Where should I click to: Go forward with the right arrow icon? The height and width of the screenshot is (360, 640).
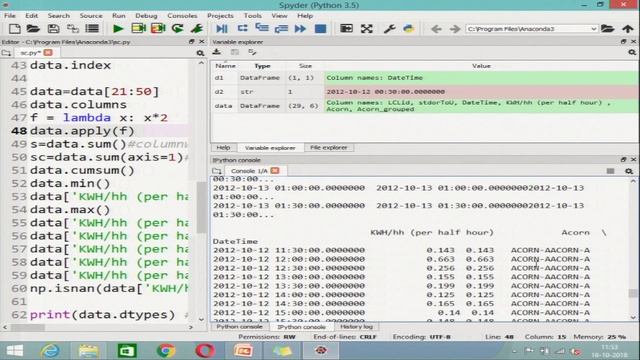(455, 29)
